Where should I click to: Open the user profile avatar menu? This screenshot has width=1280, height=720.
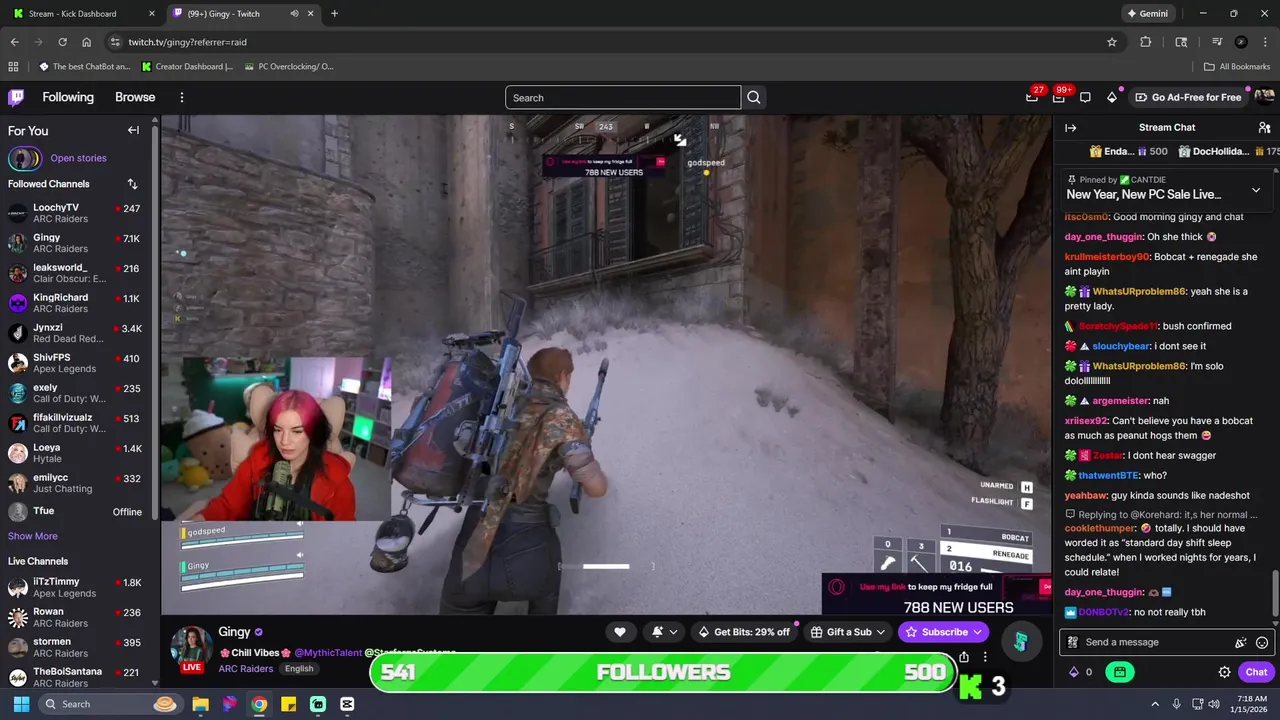click(x=1264, y=97)
